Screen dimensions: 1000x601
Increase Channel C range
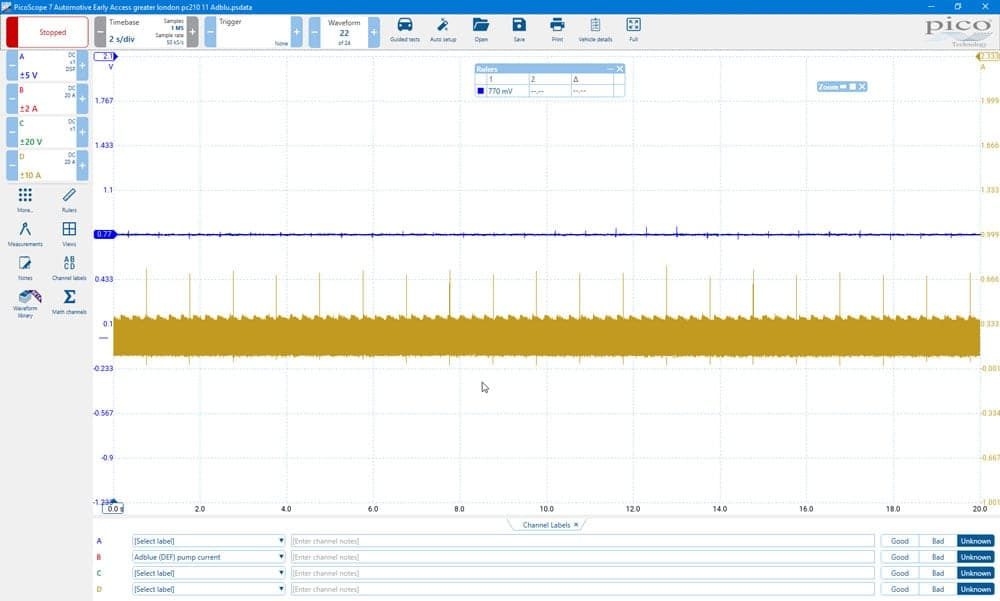tap(82, 132)
